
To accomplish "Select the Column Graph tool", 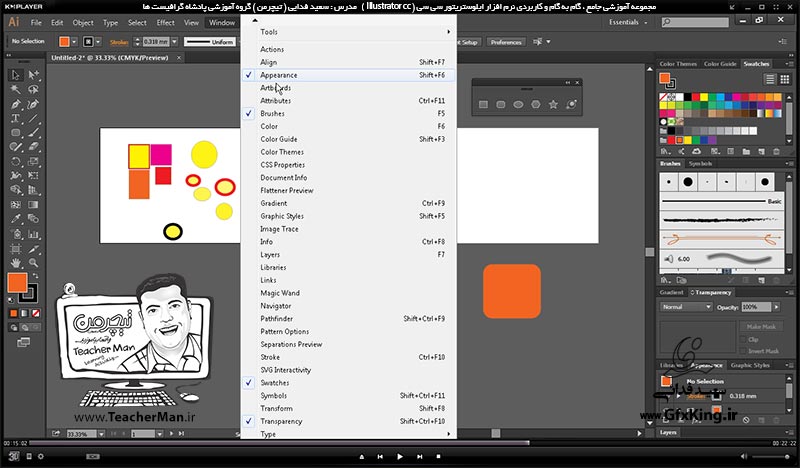I will click(x=33, y=234).
